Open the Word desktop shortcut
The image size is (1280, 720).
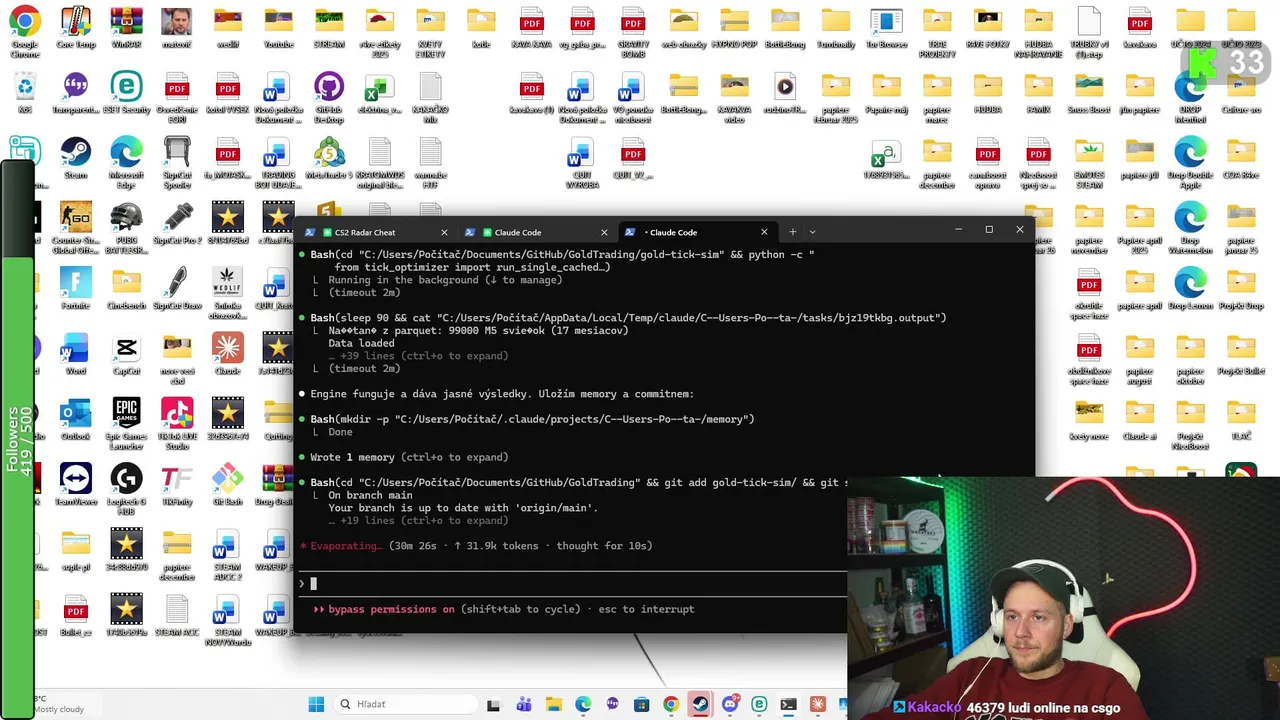(x=76, y=353)
